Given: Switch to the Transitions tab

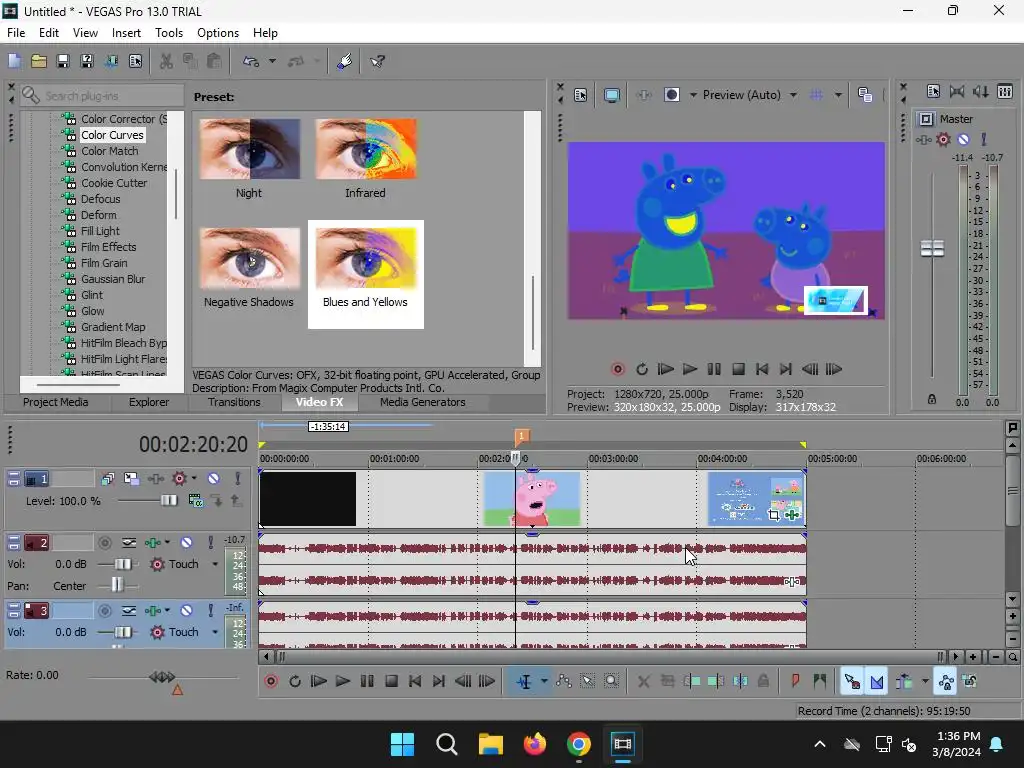Looking at the screenshot, I should coord(234,402).
